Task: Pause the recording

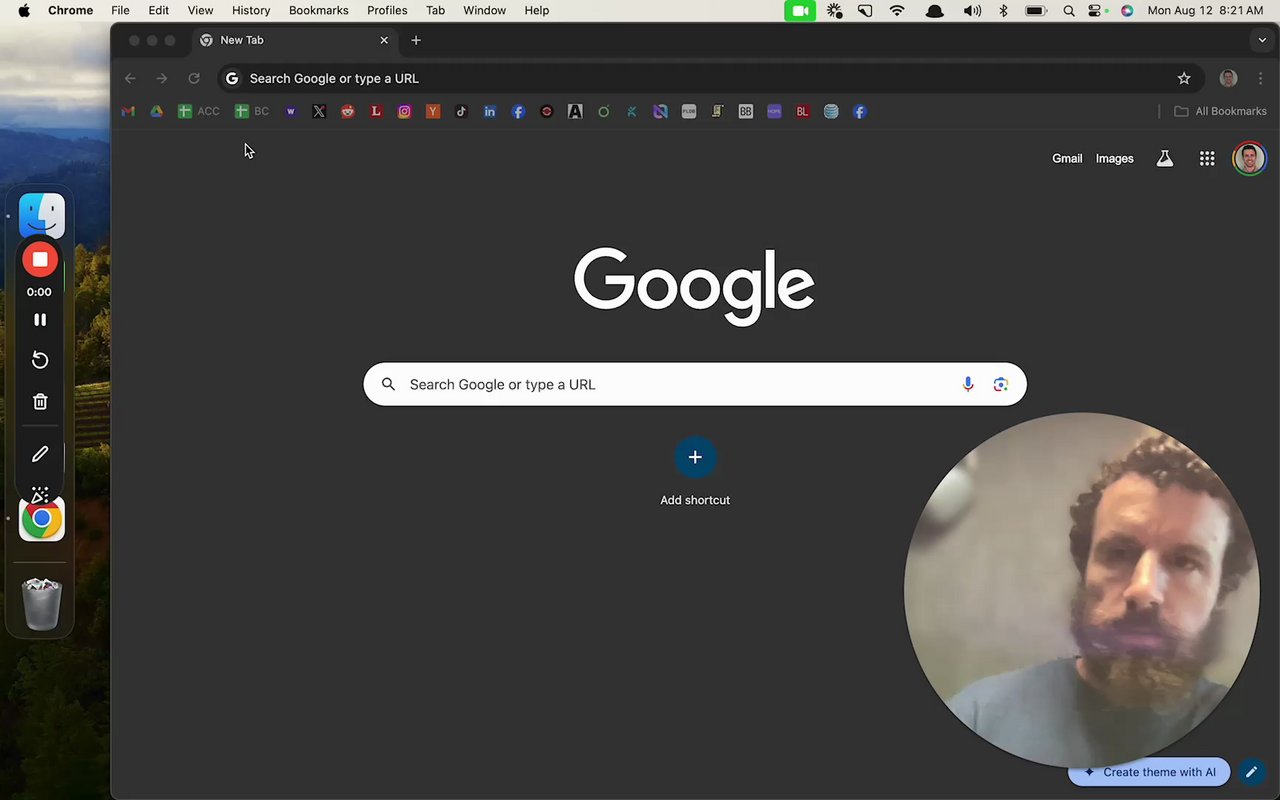Action: pos(40,320)
